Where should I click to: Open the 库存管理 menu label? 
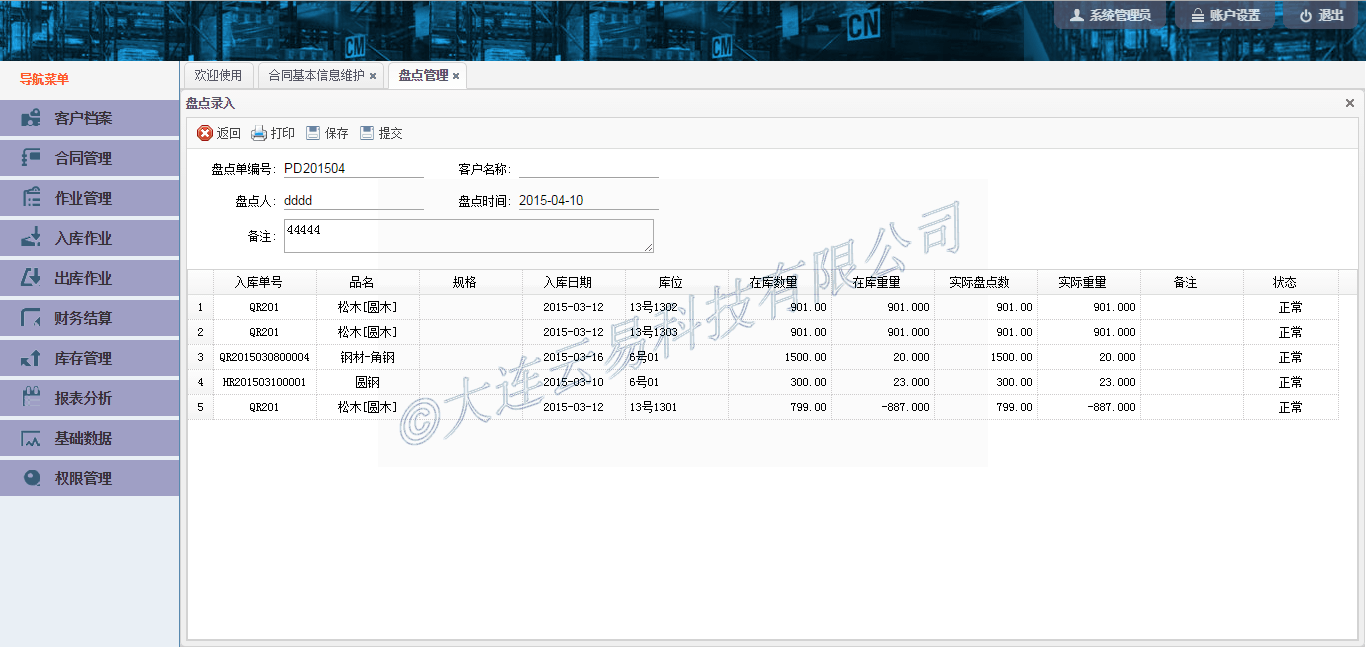coord(83,358)
